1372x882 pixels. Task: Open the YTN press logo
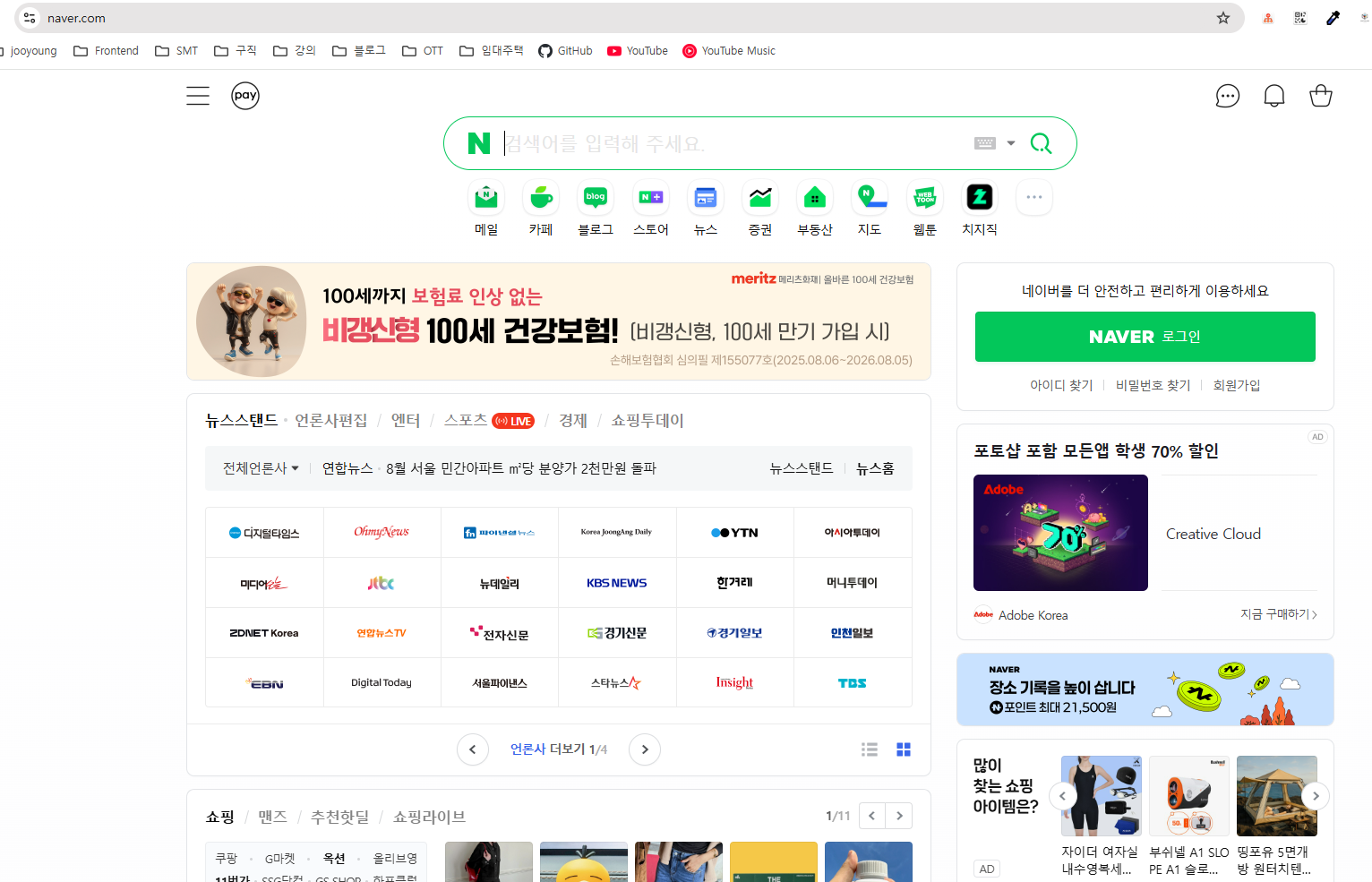point(735,533)
